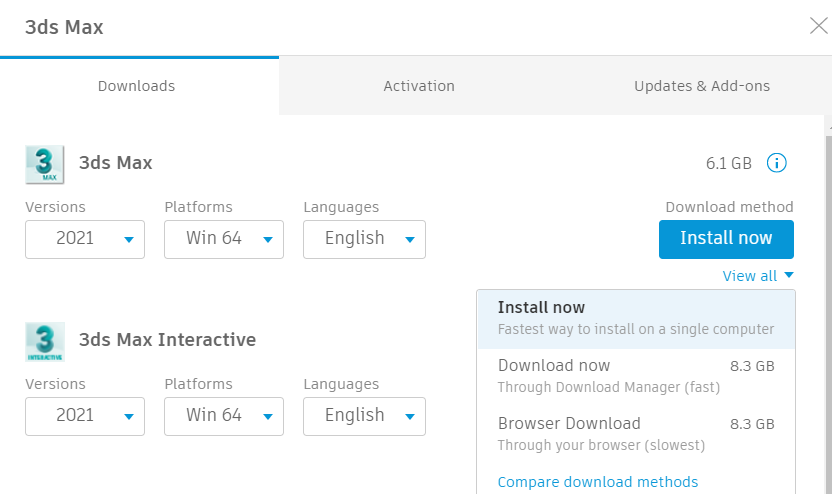The image size is (832, 494).
Task: Click the 3ds Max product icon
Action: pos(45,164)
